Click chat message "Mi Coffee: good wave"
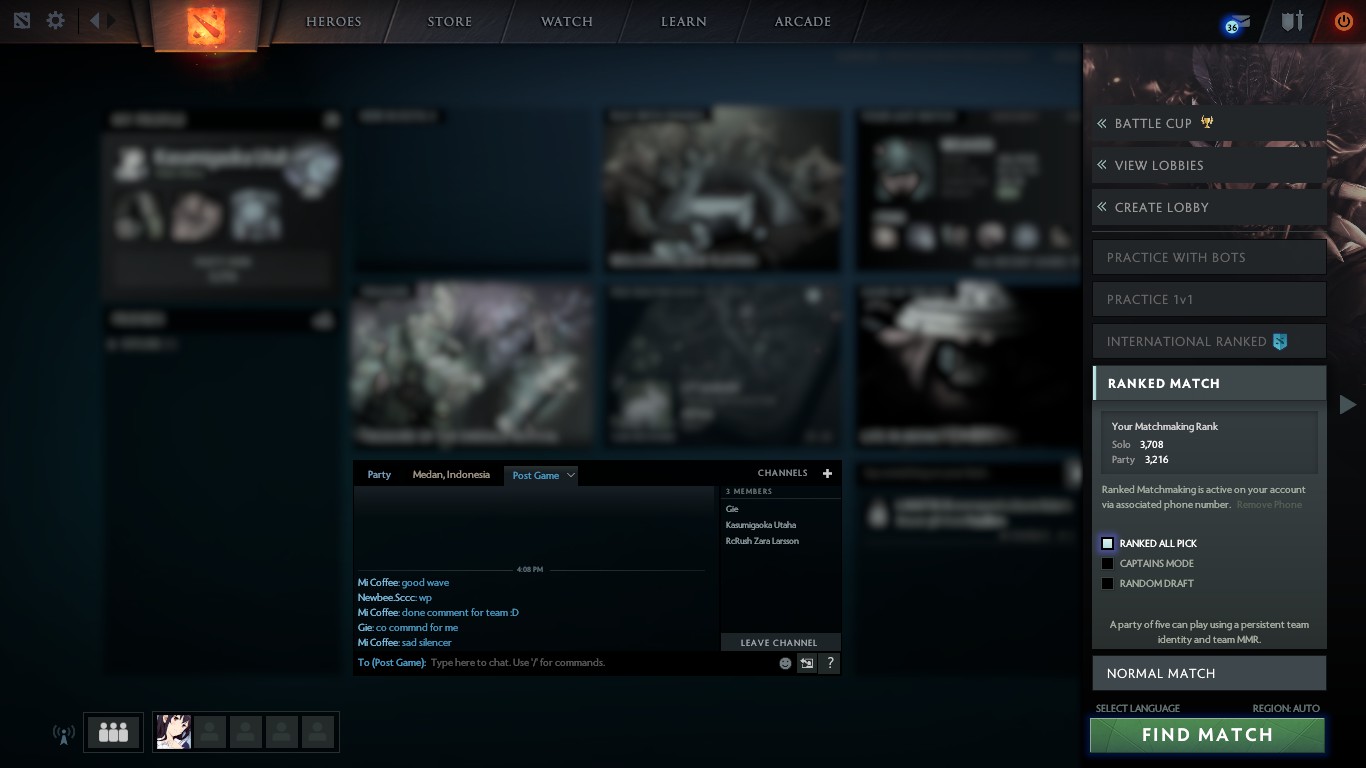Image resolution: width=1366 pixels, height=768 pixels. pyautogui.click(x=404, y=583)
